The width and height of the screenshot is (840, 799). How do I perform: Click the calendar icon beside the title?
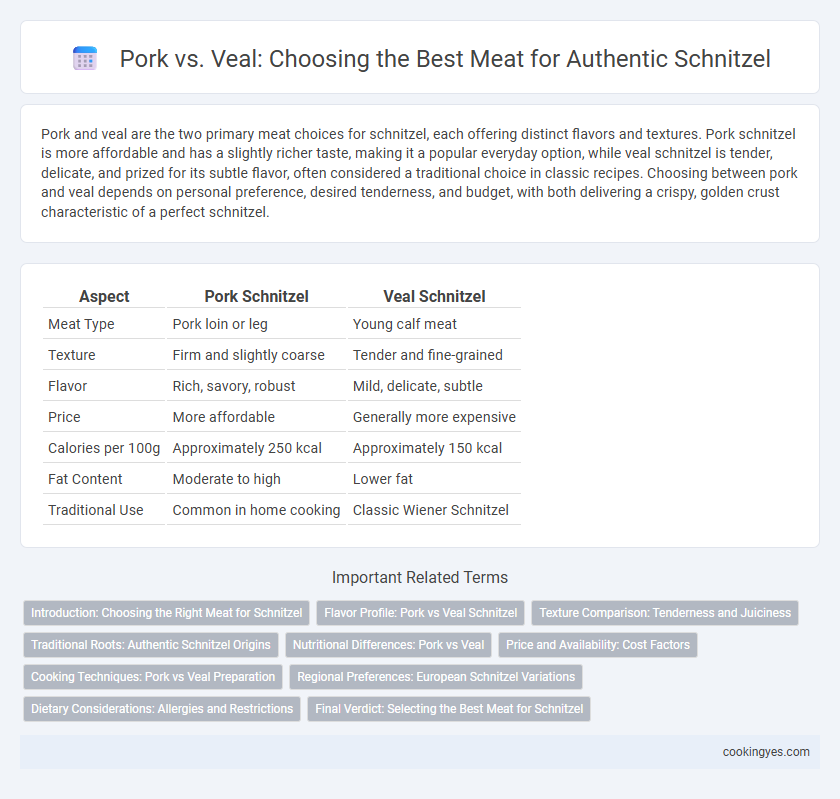point(85,58)
